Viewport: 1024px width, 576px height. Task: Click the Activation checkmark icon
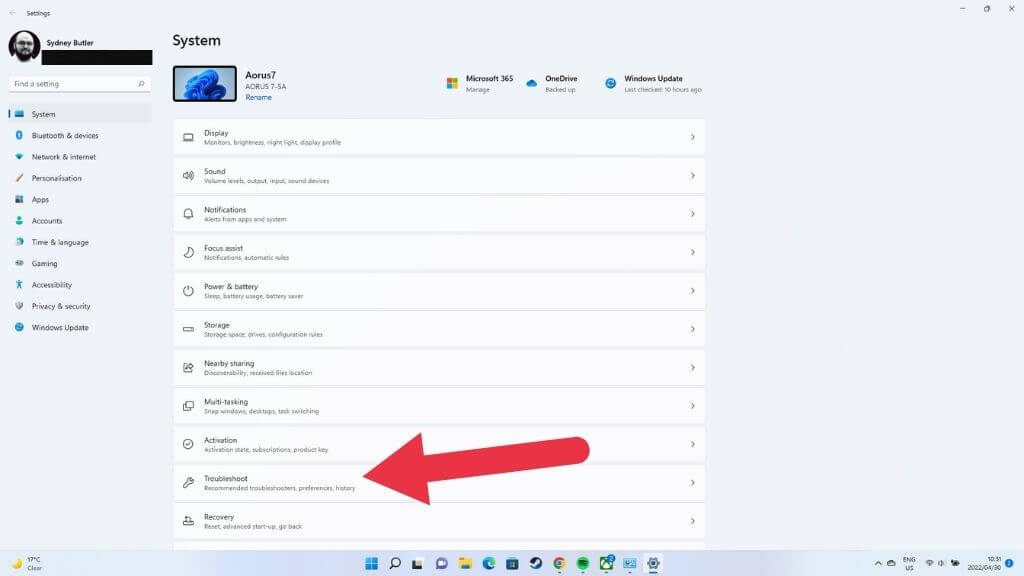(188, 444)
